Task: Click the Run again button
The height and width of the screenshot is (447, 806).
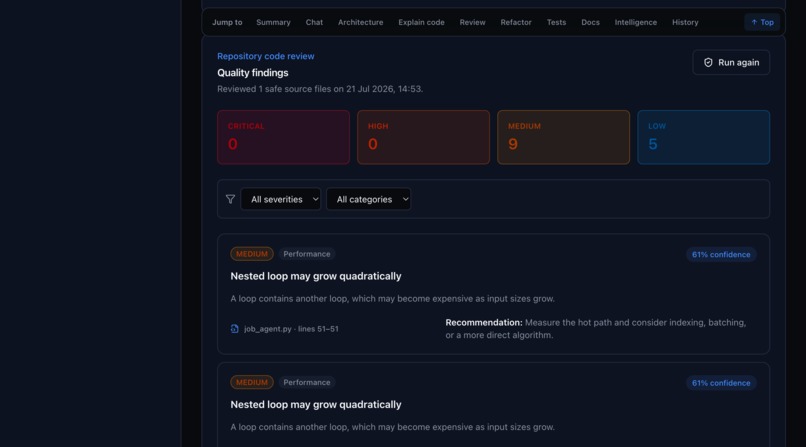Action: (x=731, y=62)
